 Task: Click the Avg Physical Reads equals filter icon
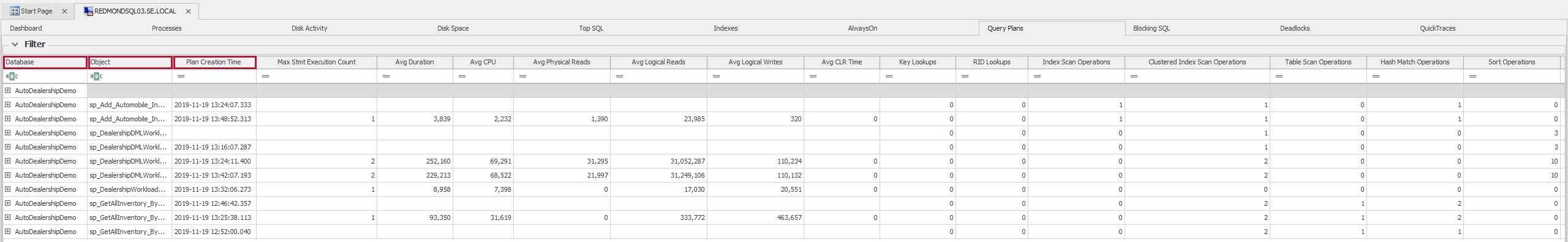(x=522, y=77)
